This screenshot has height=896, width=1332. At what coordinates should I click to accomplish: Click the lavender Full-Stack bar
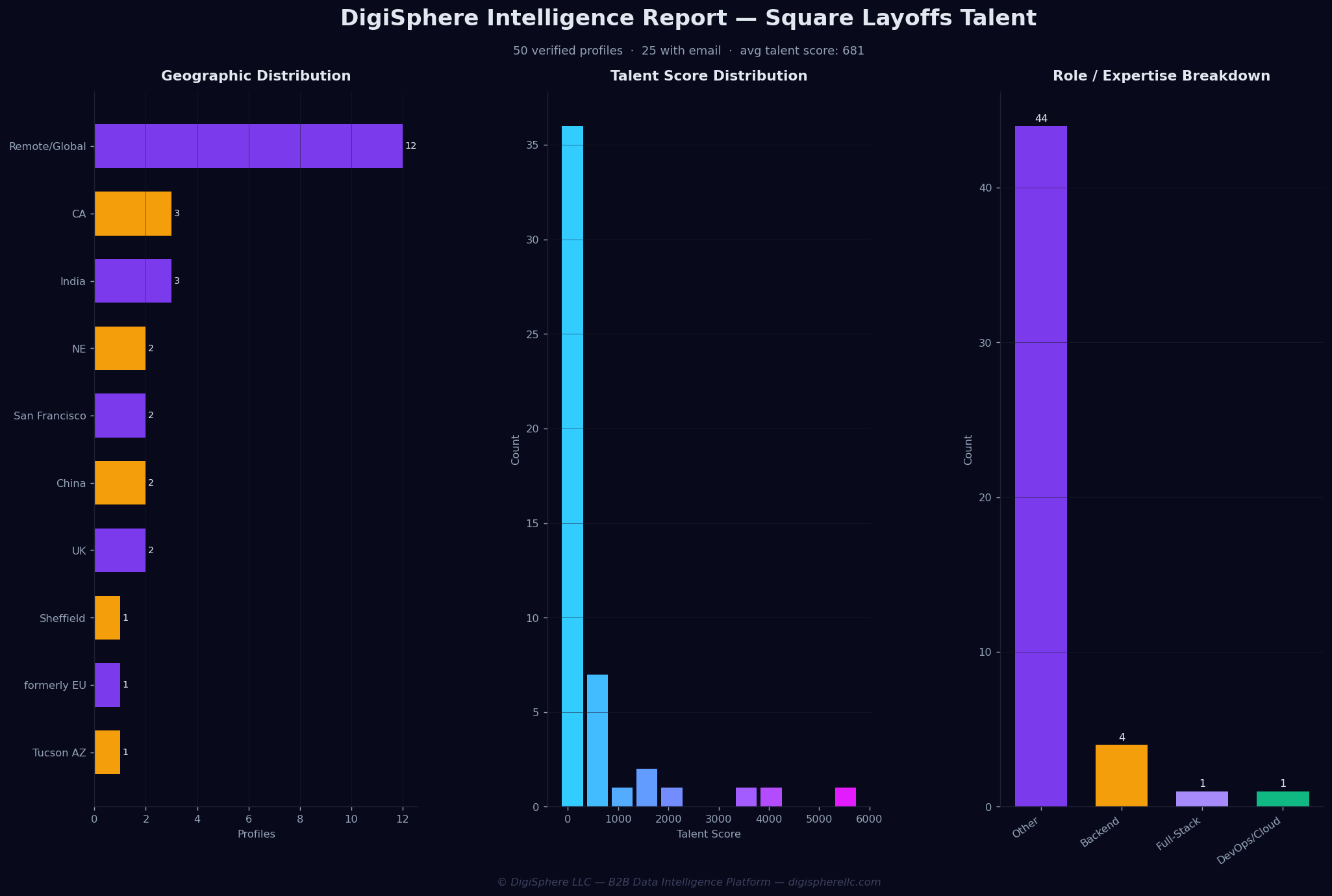(x=1202, y=799)
